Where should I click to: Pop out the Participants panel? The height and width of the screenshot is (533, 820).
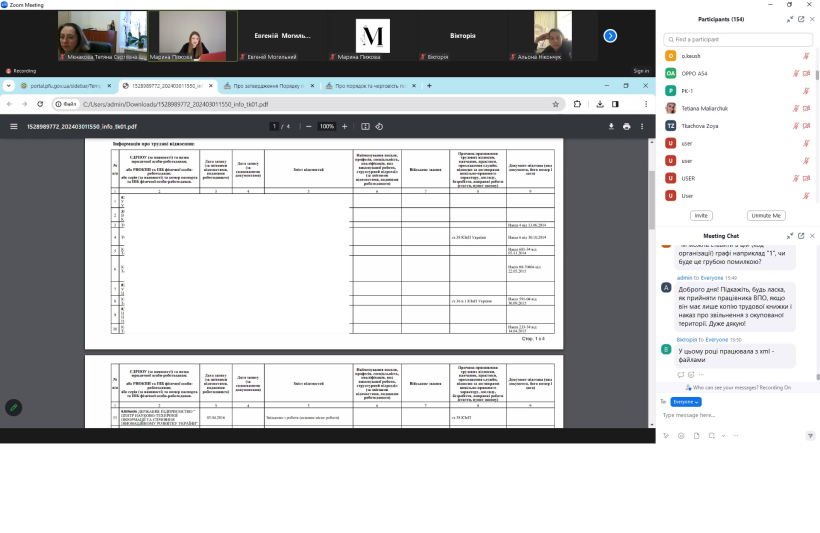point(801,19)
